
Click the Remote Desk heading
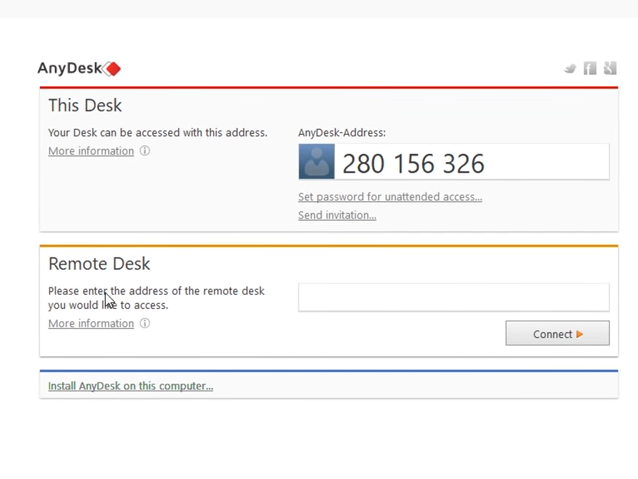(x=99, y=264)
